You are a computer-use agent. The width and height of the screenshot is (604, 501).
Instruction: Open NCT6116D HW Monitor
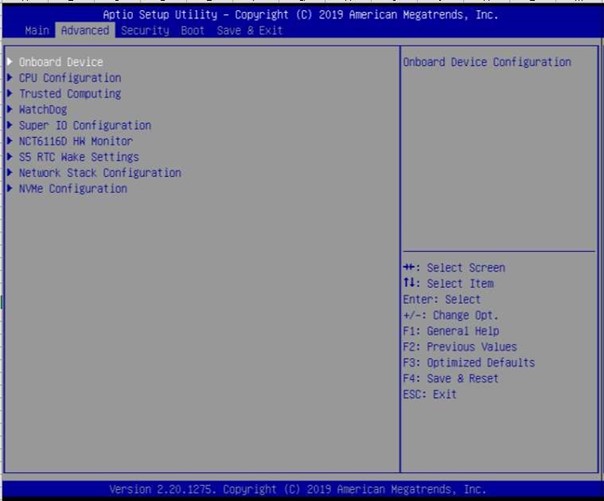tap(75, 142)
